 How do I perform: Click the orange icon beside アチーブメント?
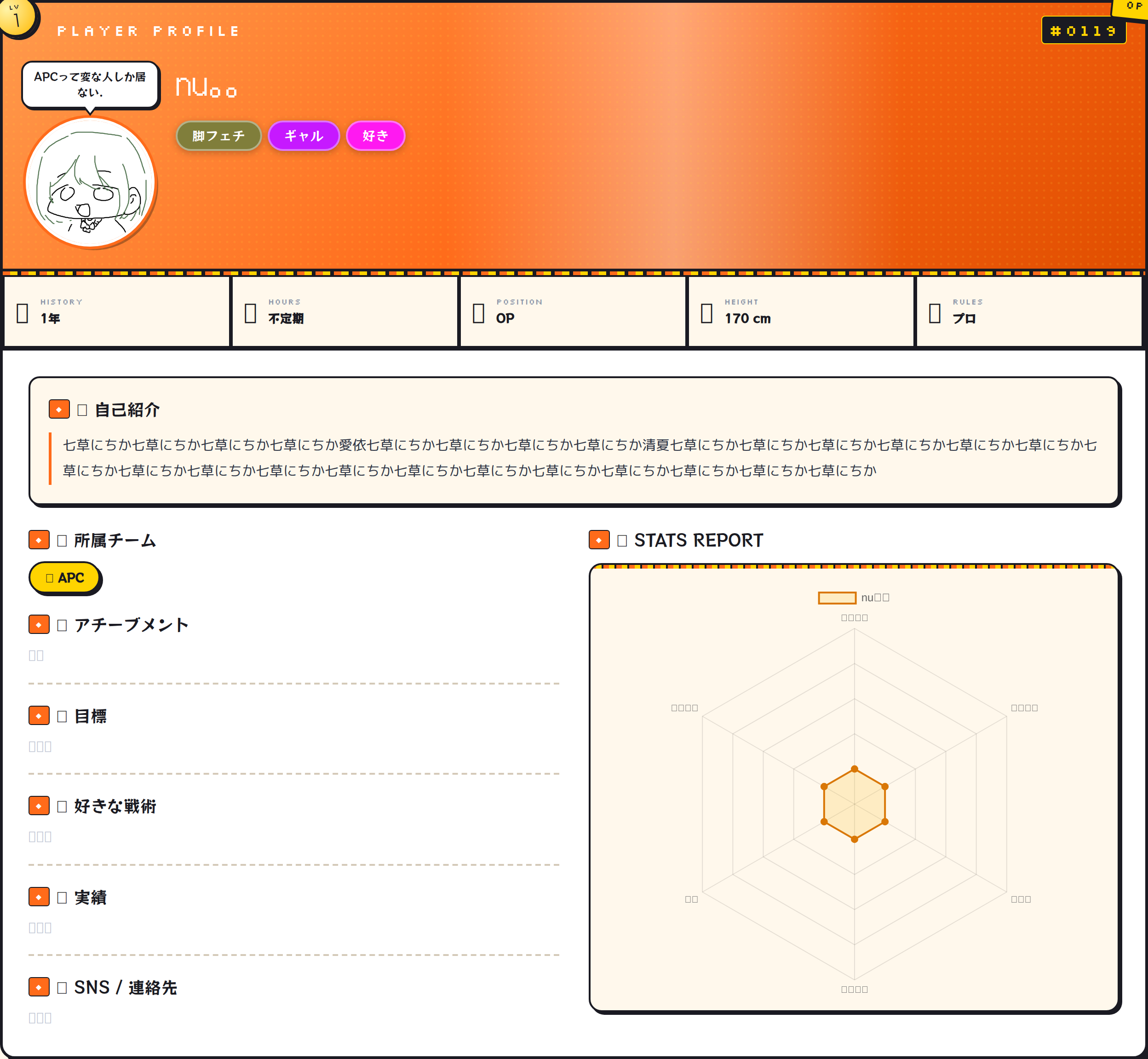point(39,624)
